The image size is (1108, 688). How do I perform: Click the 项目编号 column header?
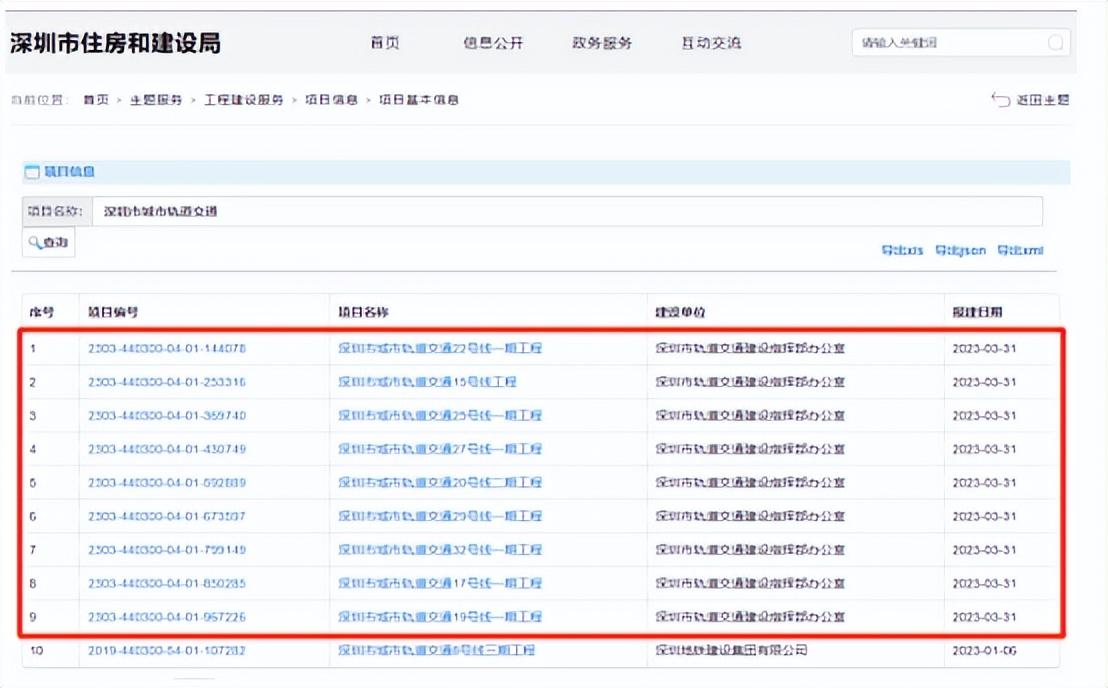pos(113,312)
